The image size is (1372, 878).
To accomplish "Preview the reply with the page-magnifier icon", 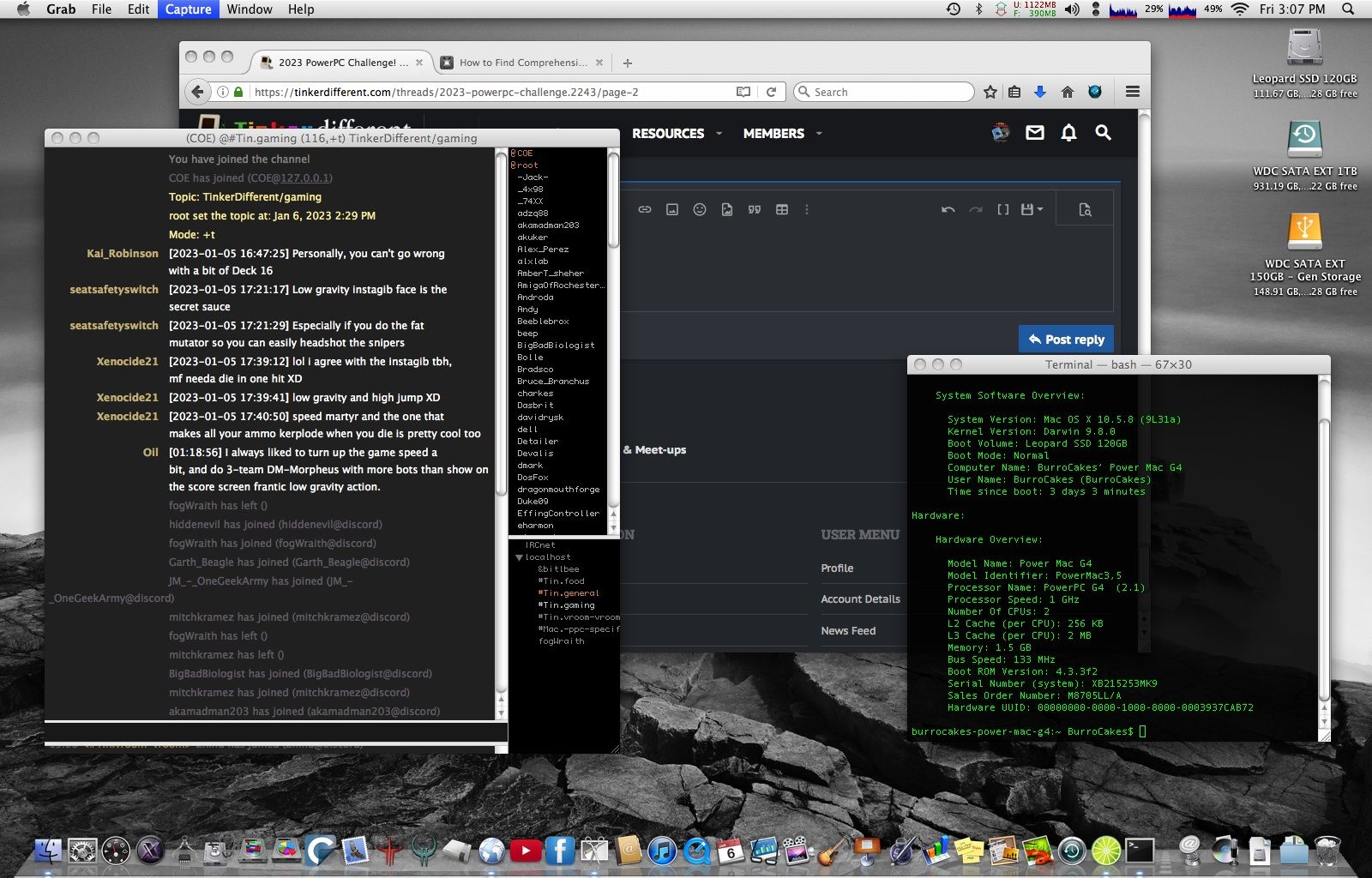I will pos(1085,209).
